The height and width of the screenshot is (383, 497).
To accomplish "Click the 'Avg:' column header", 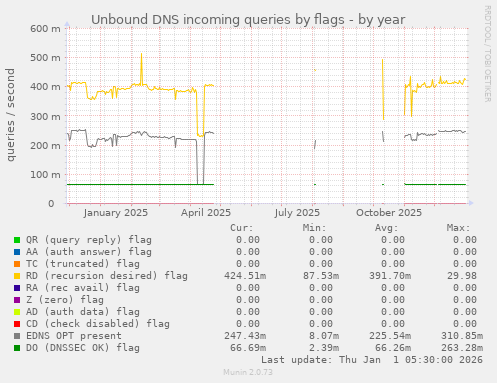I will (x=386, y=228).
